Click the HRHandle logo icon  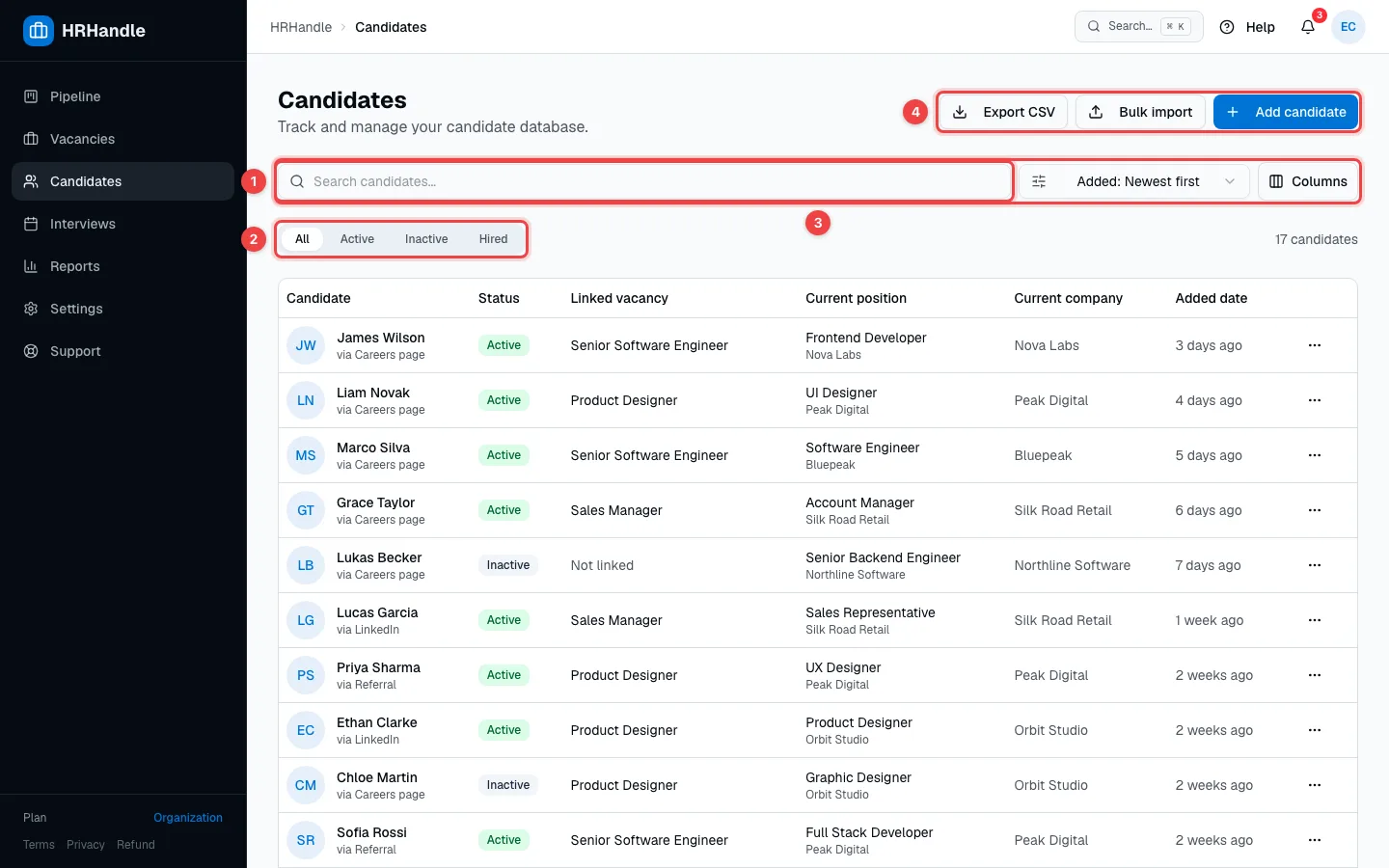[x=39, y=30]
